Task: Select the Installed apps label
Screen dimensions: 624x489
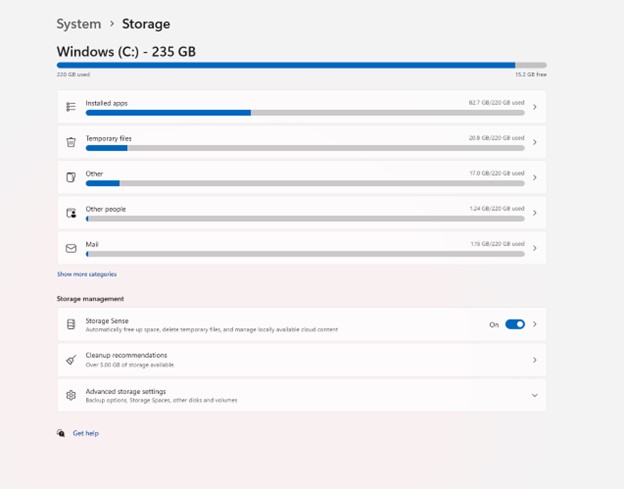Action: (107, 103)
